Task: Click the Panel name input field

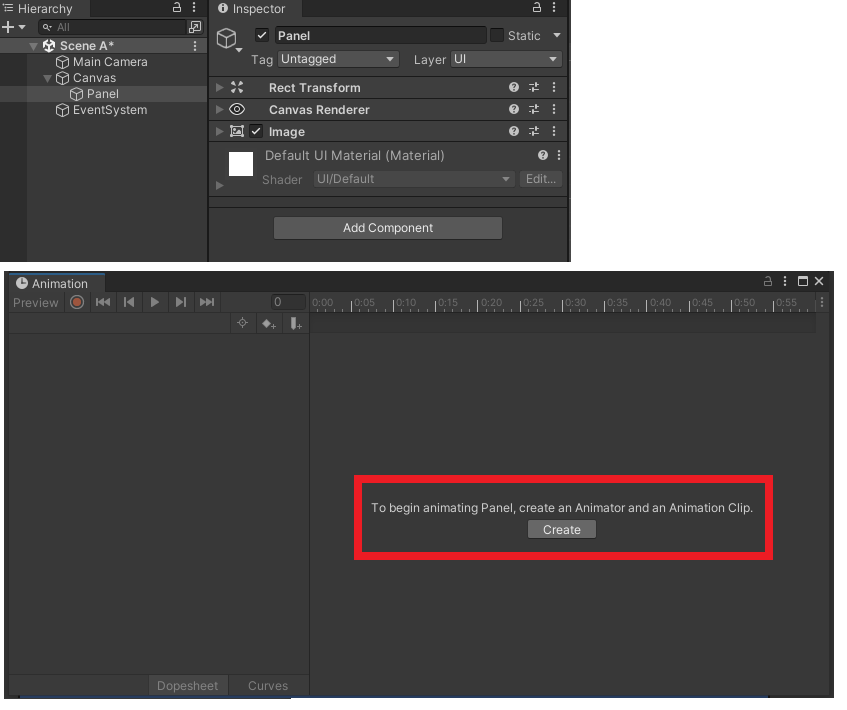Action: [381, 36]
